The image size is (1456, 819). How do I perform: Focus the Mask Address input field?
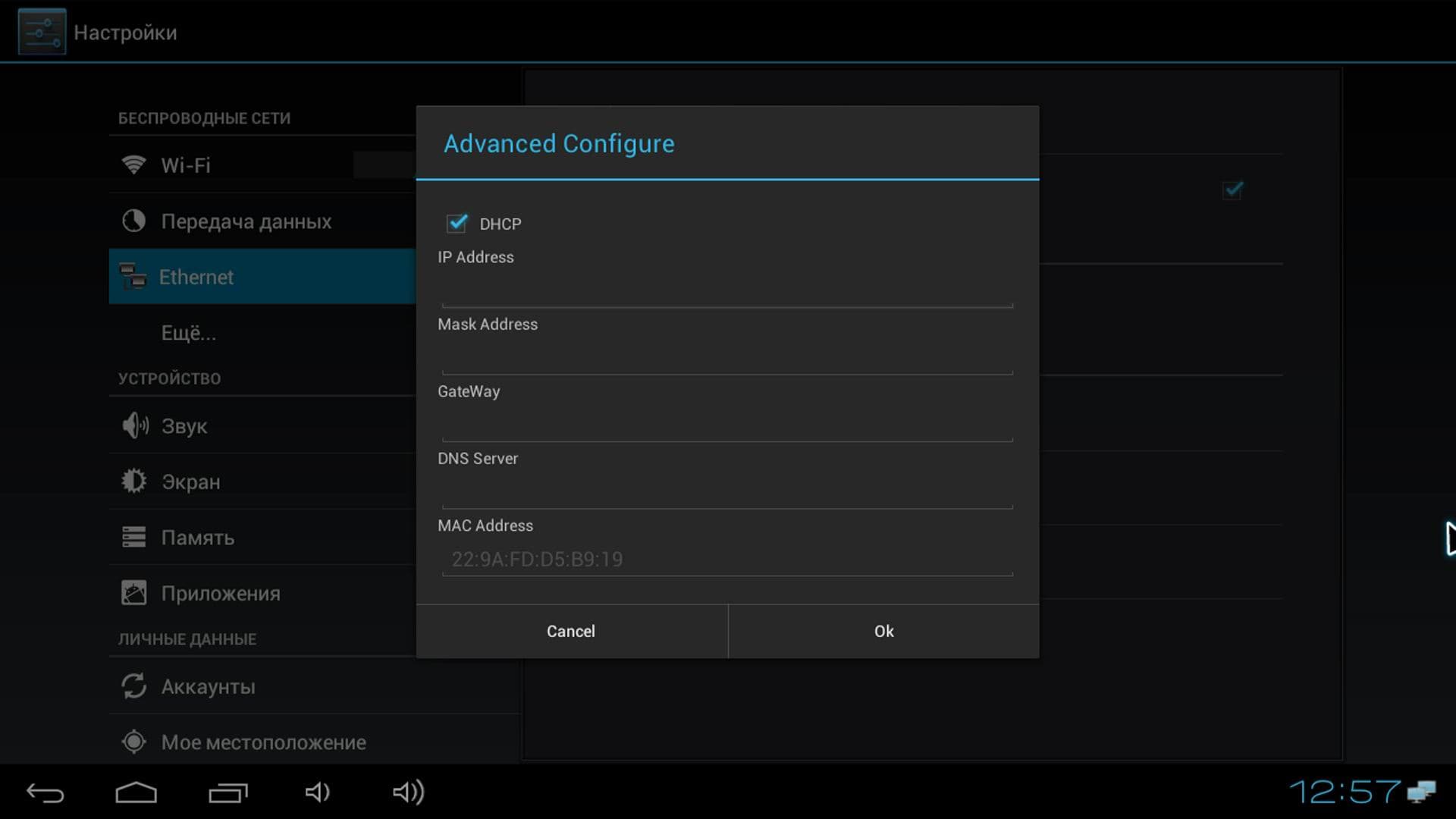(726, 356)
